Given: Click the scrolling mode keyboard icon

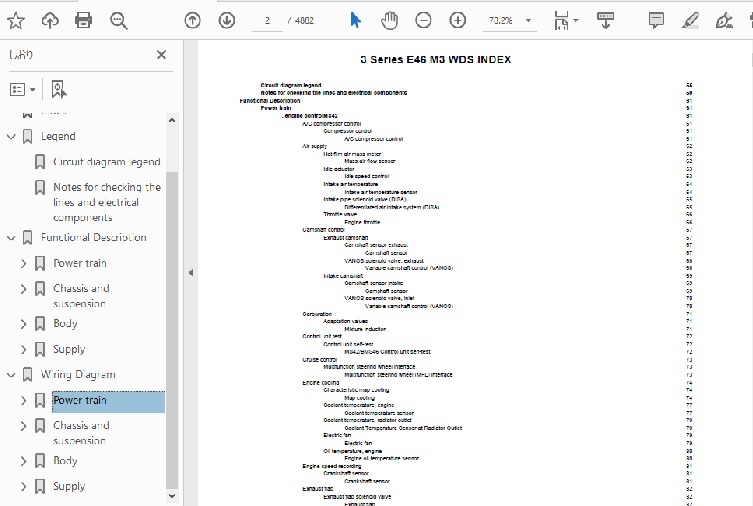Looking at the screenshot, I should (x=606, y=21).
